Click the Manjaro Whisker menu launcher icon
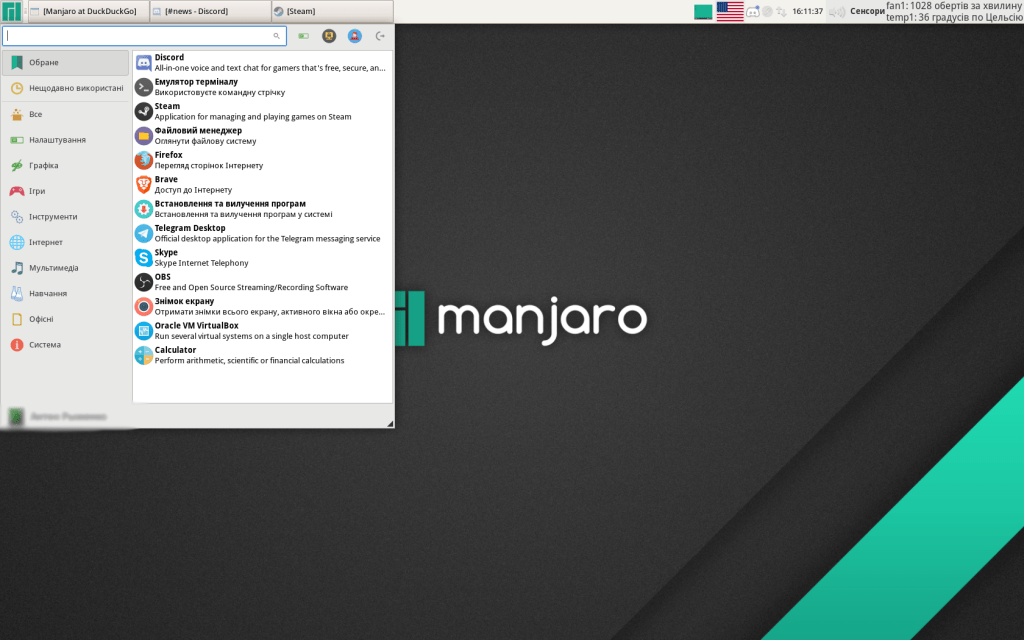1024x640 pixels. click(x=11, y=11)
